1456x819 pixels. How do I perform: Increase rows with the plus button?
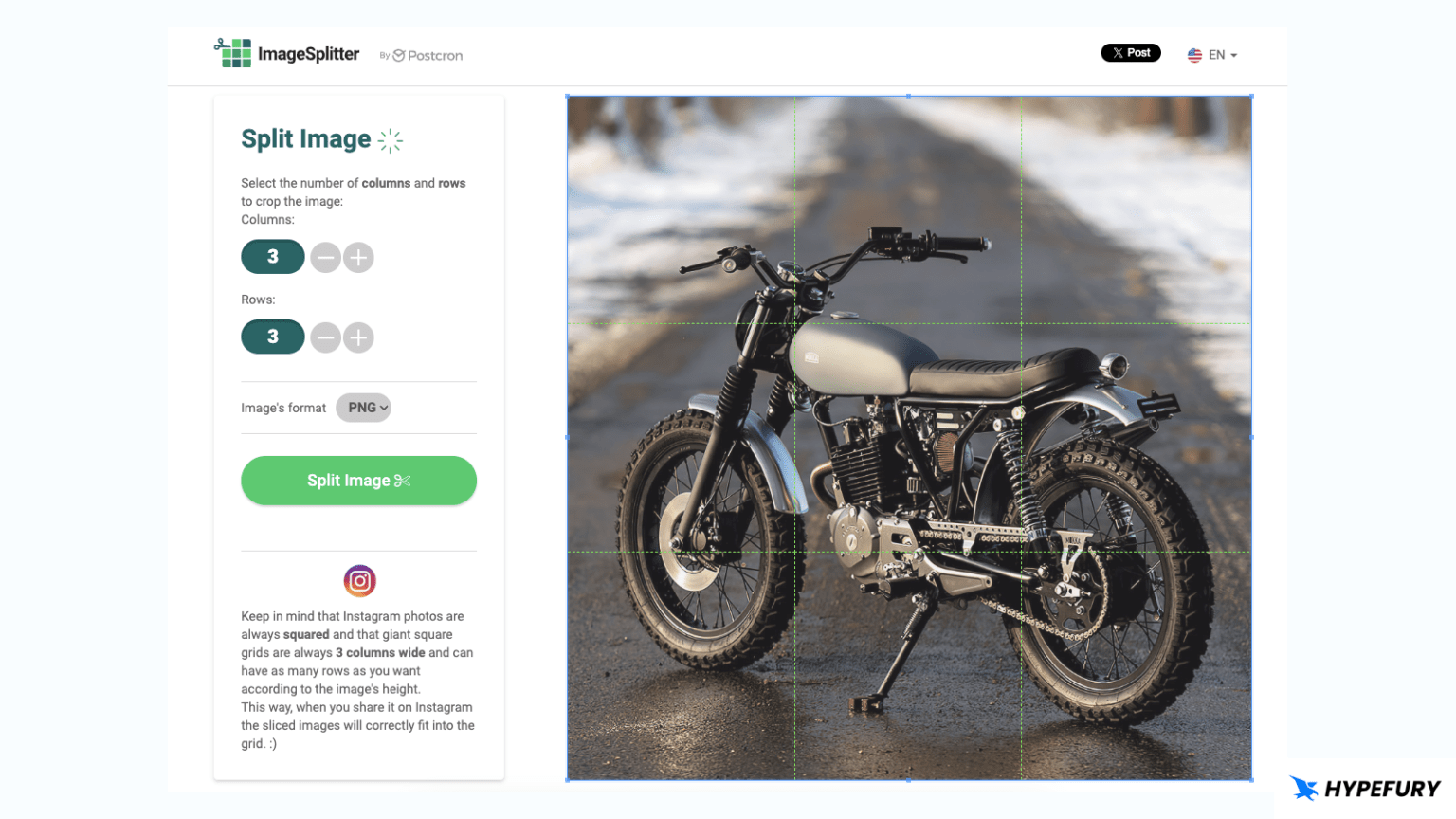coord(358,337)
